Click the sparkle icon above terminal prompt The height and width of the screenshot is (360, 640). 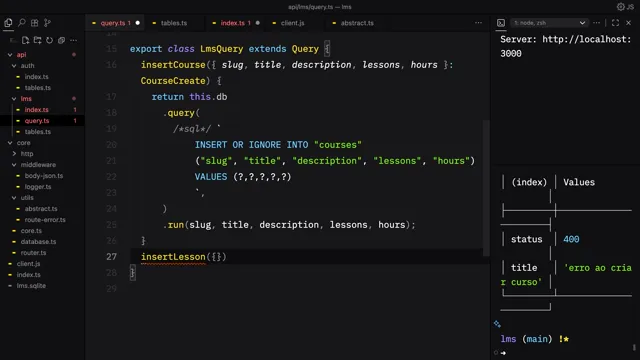497,324
